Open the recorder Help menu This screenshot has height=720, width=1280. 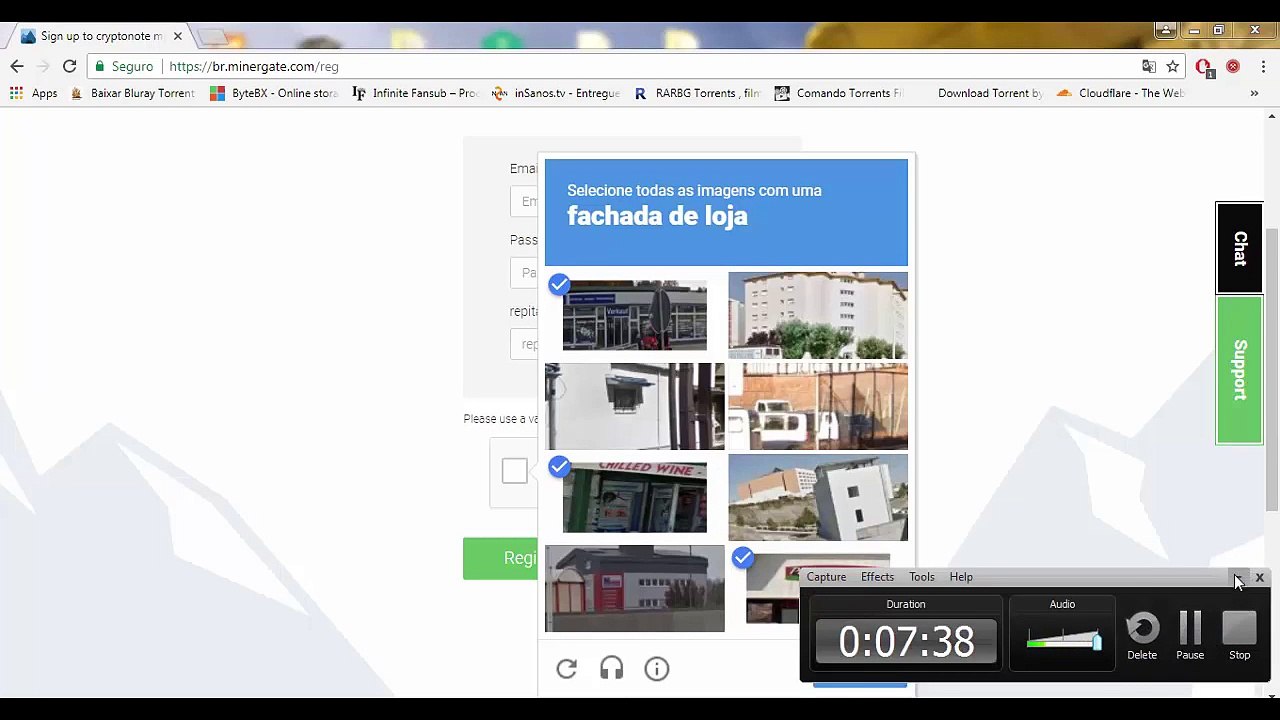pos(961,577)
